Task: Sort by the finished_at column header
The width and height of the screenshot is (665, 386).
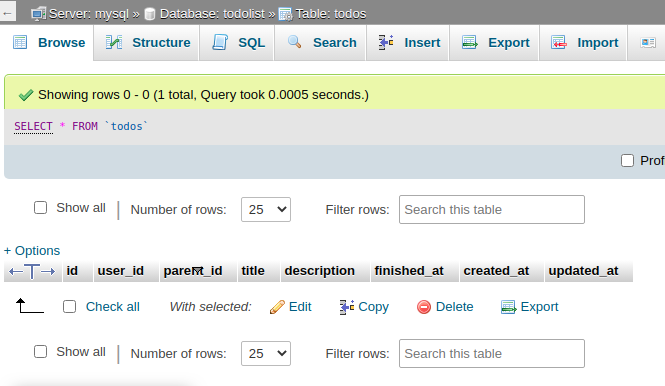Action: (x=409, y=271)
